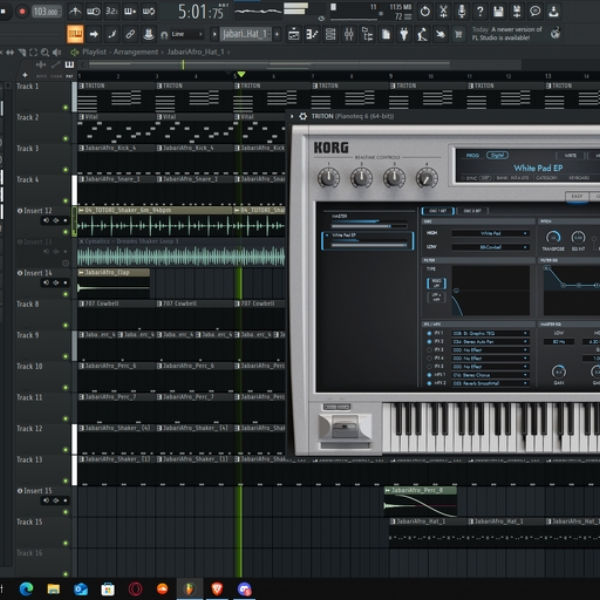Screen dimensions: 600x600
Task: Toggle the IFX 1 effect radio button
Action: point(429,333)
